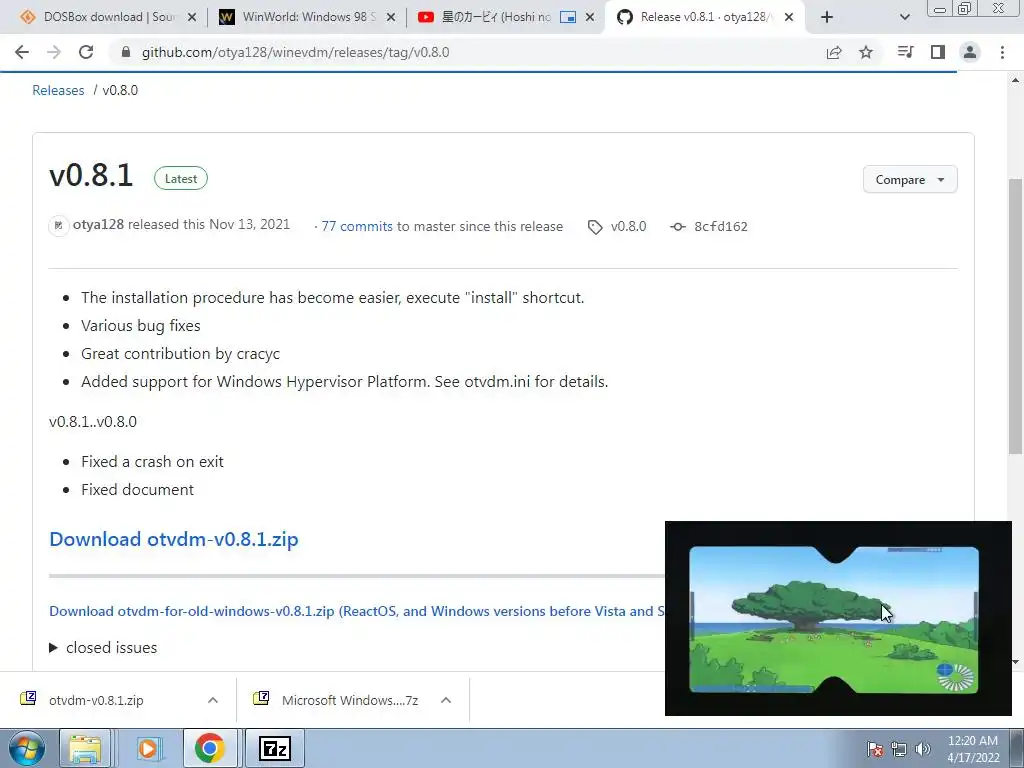Close the YouTube tab
This screenshot has width=1024, height=768.
pos(590,18)
